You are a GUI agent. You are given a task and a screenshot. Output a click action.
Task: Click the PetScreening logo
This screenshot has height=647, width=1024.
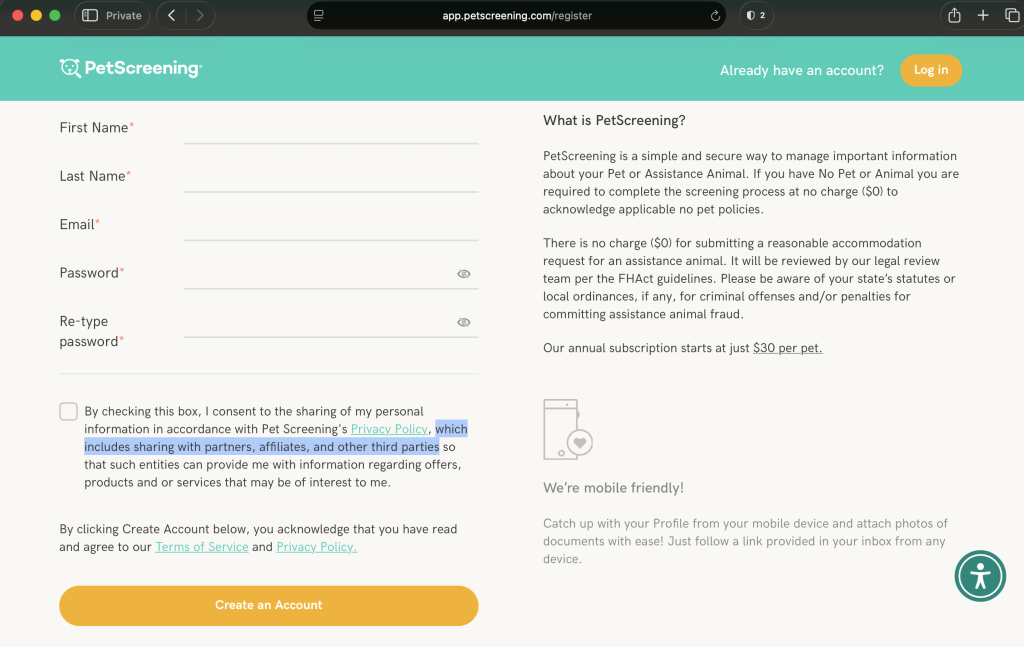click(131, 68)
